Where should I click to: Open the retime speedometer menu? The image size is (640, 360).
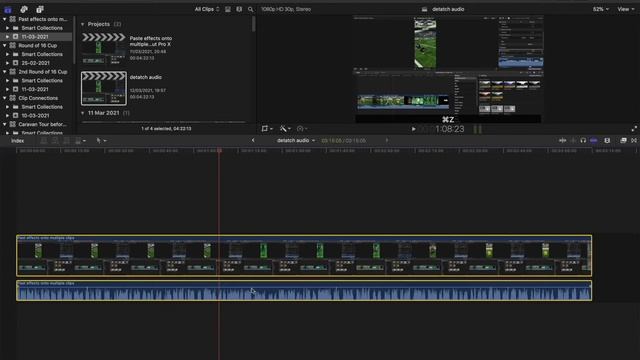point(302,129)
